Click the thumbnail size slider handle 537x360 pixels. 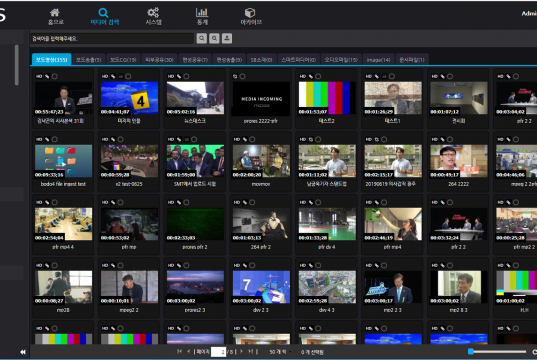(x=471, y=351)
